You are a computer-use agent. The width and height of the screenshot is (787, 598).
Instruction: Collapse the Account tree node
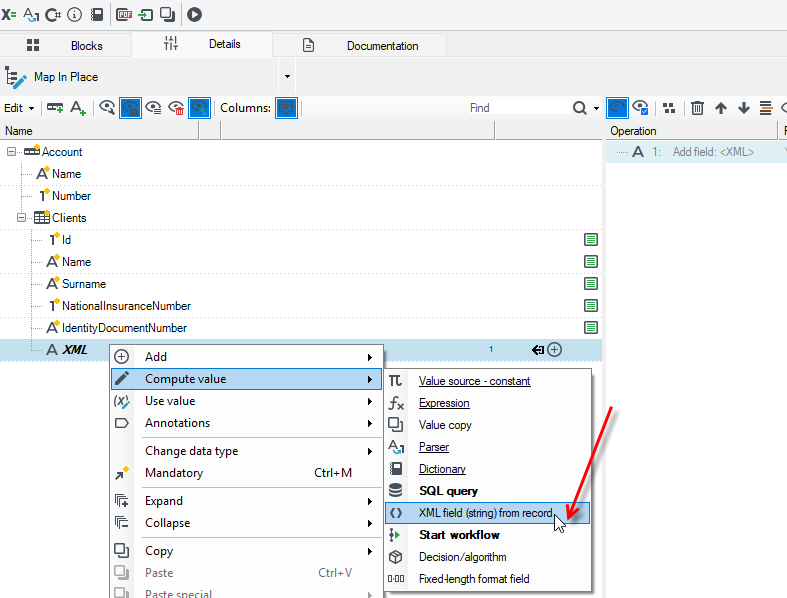11,152
